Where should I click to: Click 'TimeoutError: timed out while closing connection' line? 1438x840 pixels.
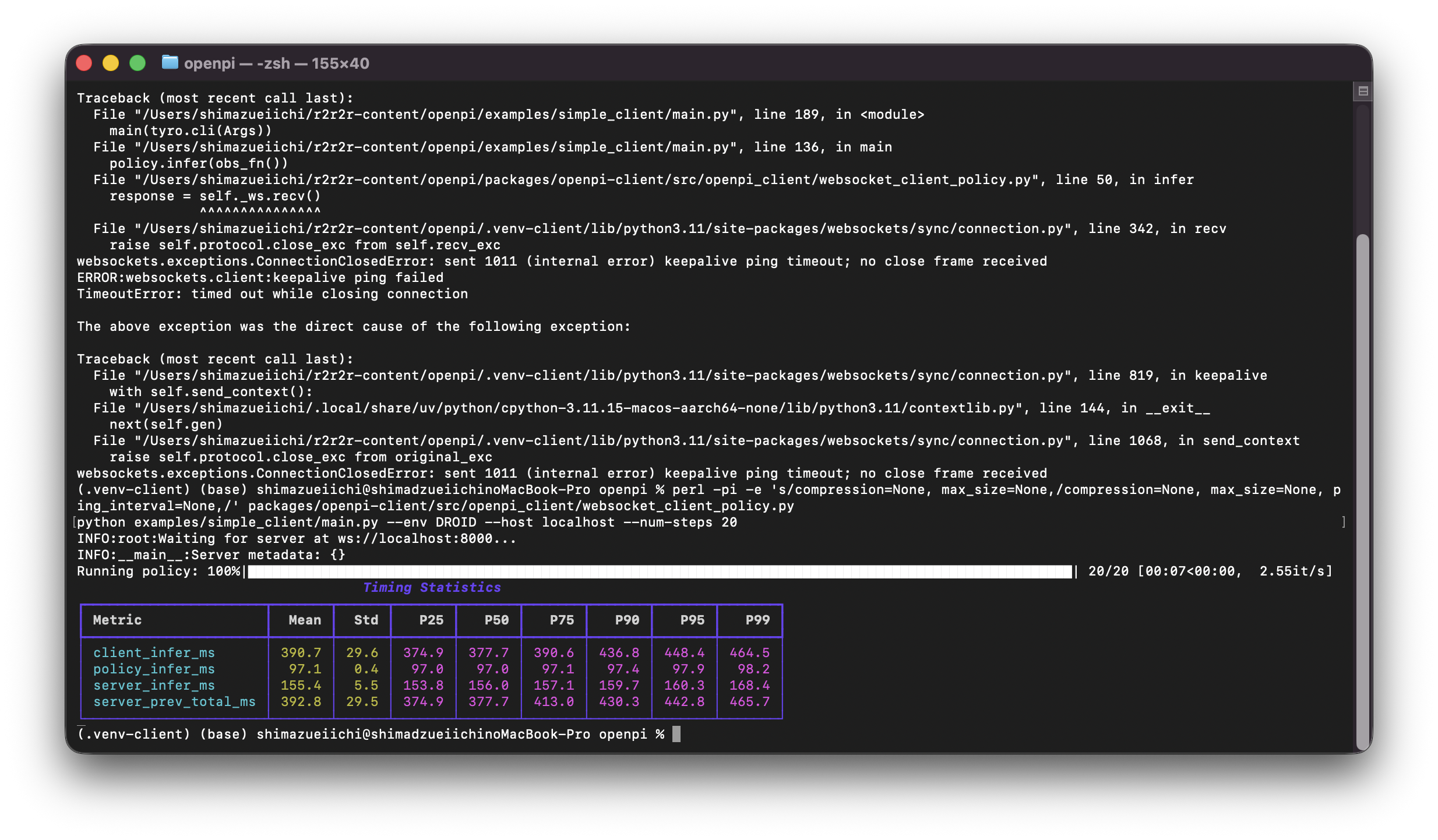point(272,294)
